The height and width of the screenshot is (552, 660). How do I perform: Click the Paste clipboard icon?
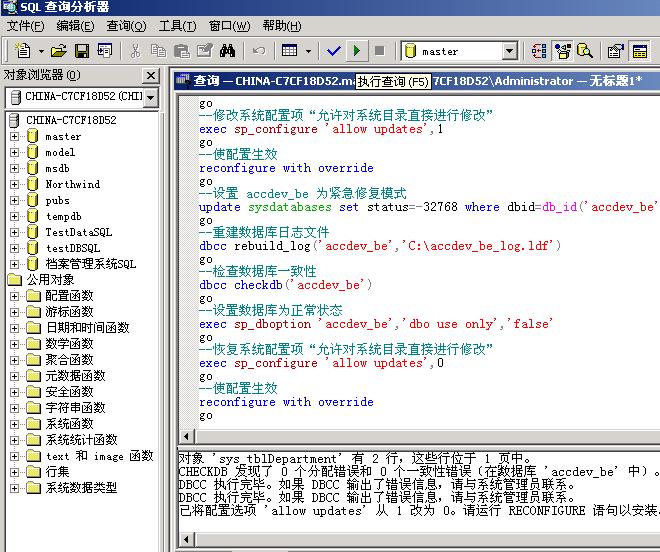(x=182, y=51)
